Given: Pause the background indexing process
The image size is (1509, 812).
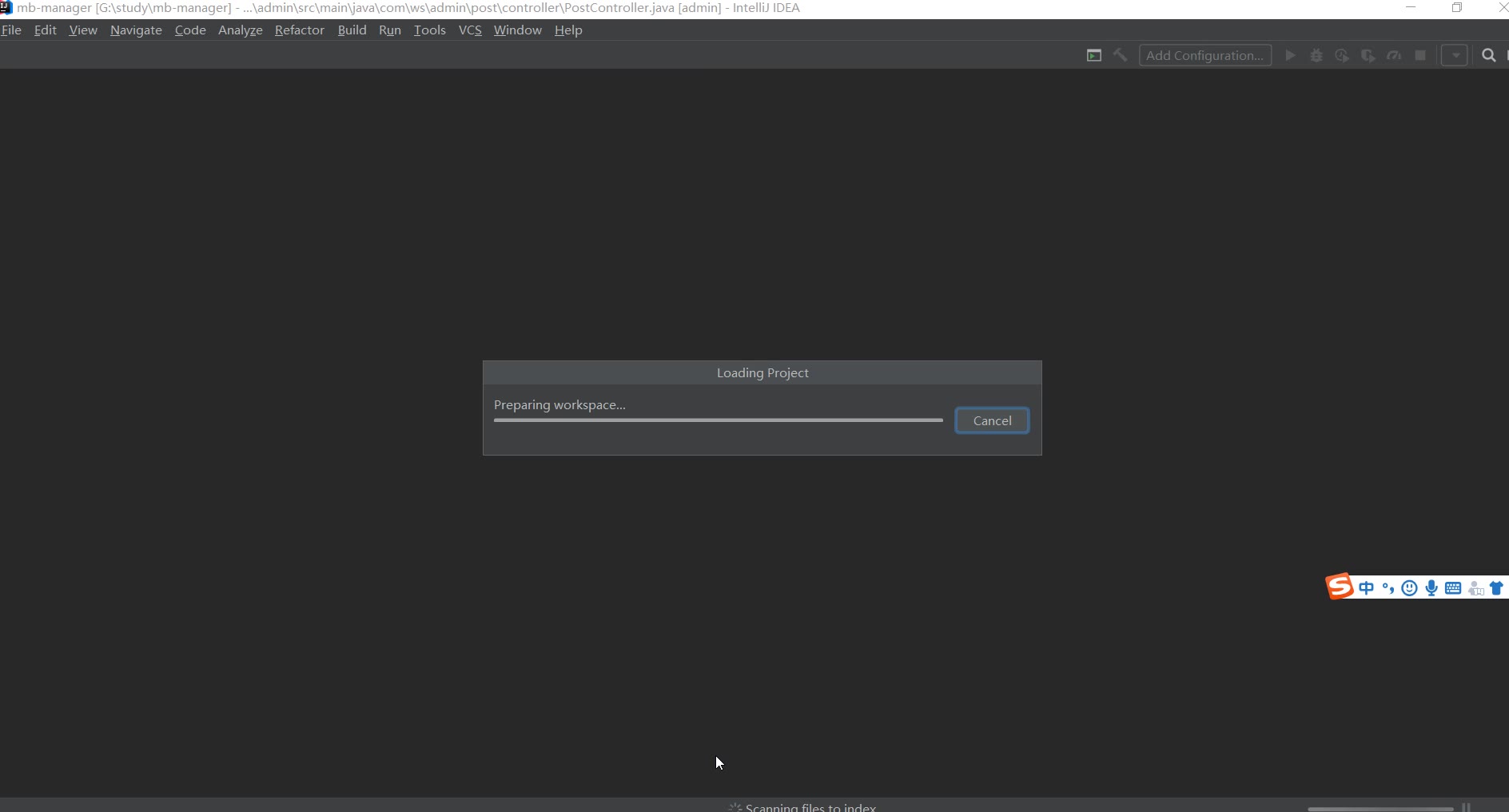Looking at the screenshot, I should [x=1466, y=807].
